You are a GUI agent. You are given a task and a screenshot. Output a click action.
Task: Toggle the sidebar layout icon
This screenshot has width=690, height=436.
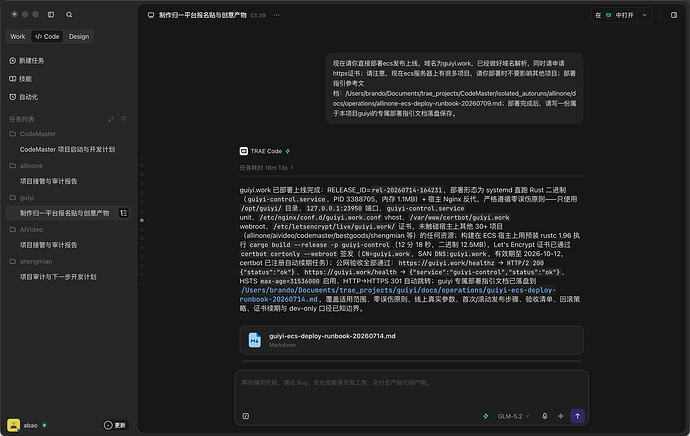click(51, 15)
